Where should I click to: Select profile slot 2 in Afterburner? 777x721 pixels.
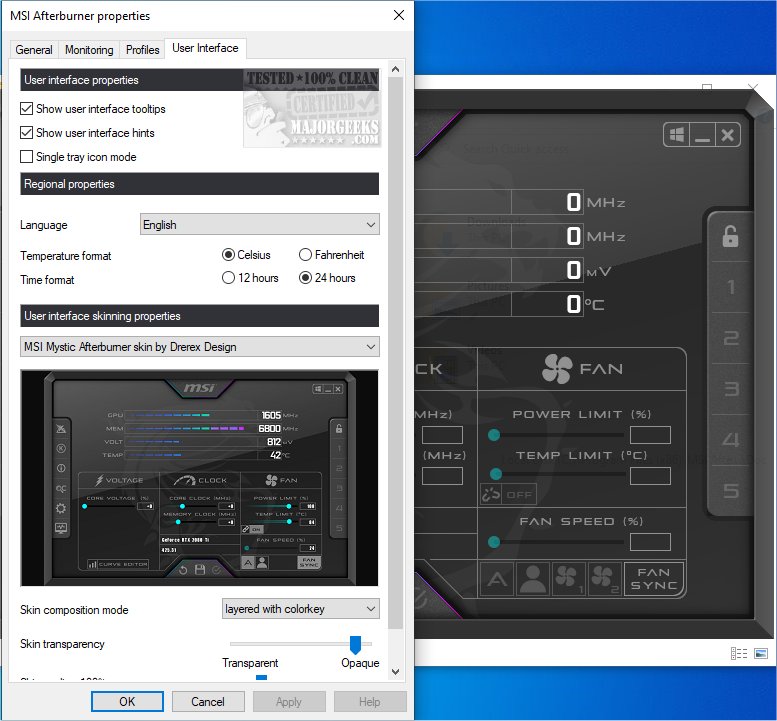731,338
